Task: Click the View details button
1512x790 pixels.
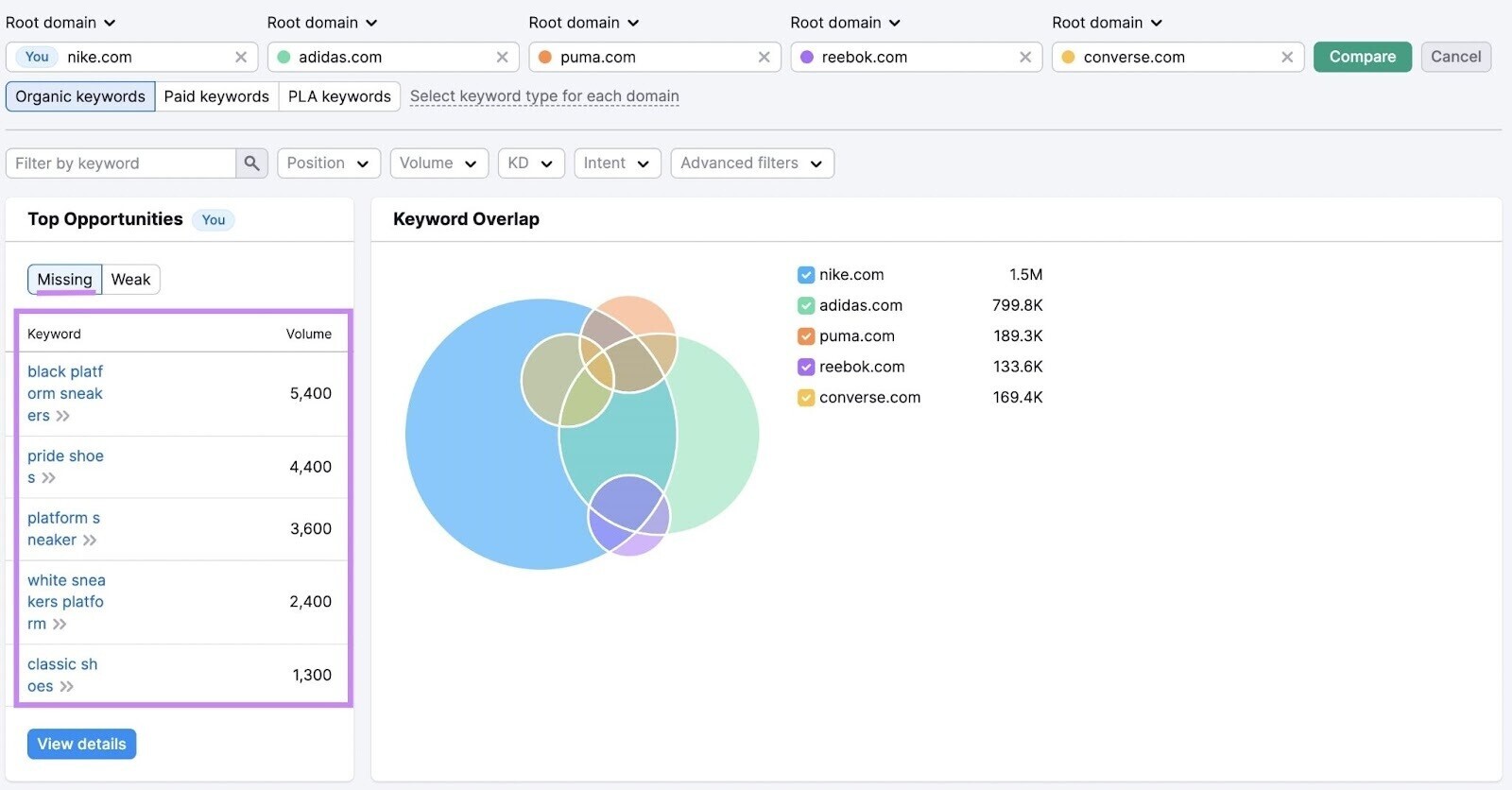Action: 81,744
